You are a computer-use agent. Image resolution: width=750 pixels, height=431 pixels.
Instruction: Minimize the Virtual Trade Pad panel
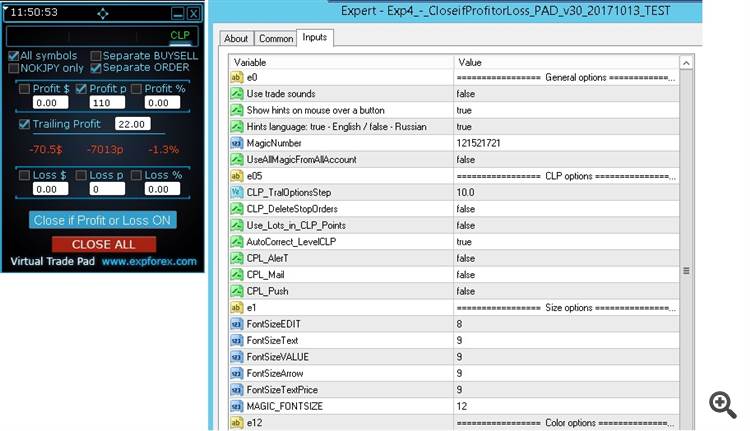(x=177, y=13)
